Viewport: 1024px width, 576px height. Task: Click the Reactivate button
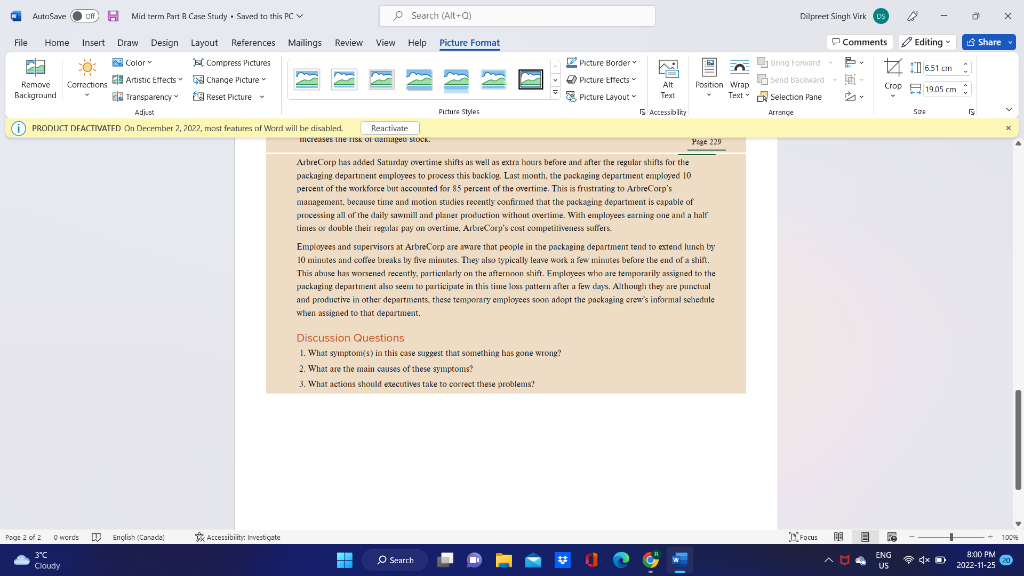pos(389,128)
